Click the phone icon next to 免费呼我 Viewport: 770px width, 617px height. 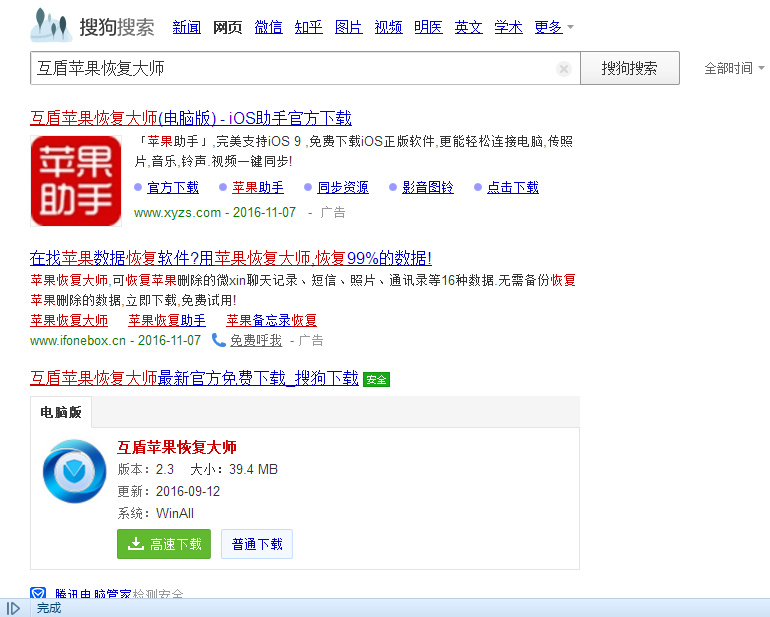click(x=219, y=340)
